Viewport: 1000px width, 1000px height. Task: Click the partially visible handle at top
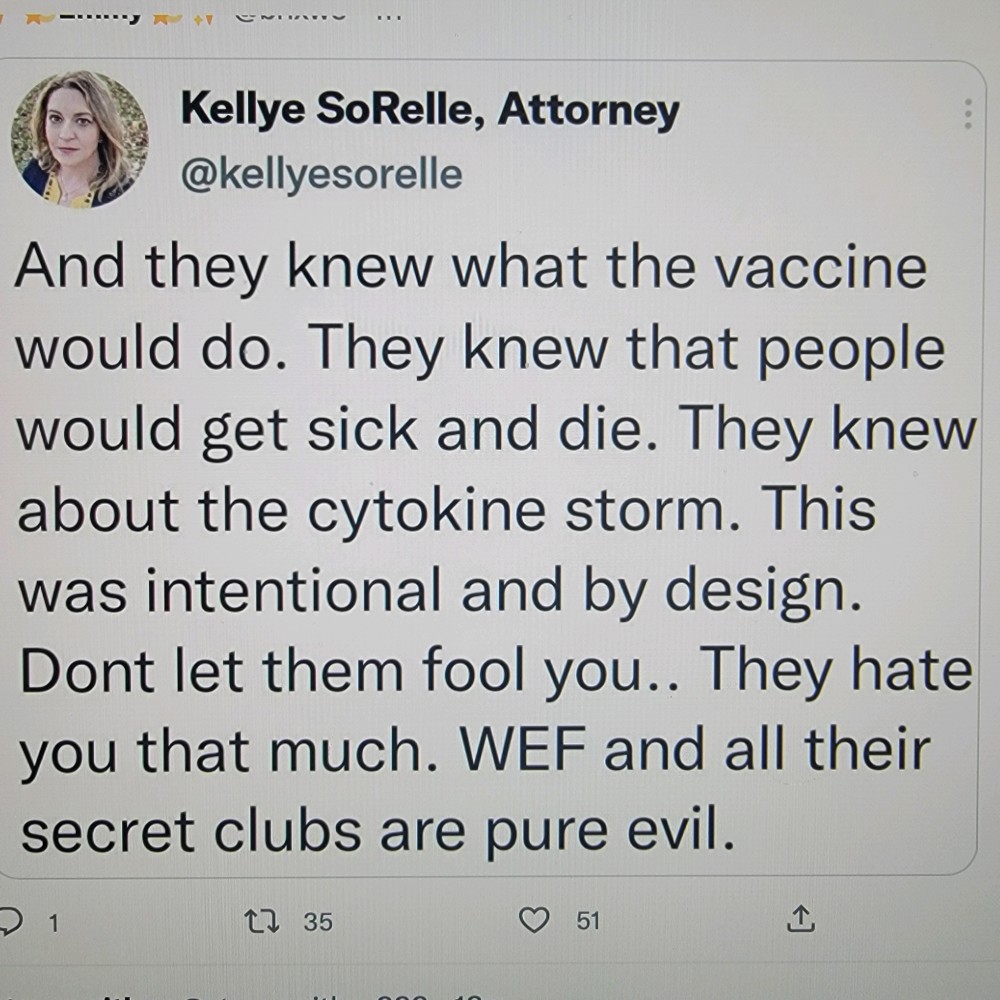(290, 14)
